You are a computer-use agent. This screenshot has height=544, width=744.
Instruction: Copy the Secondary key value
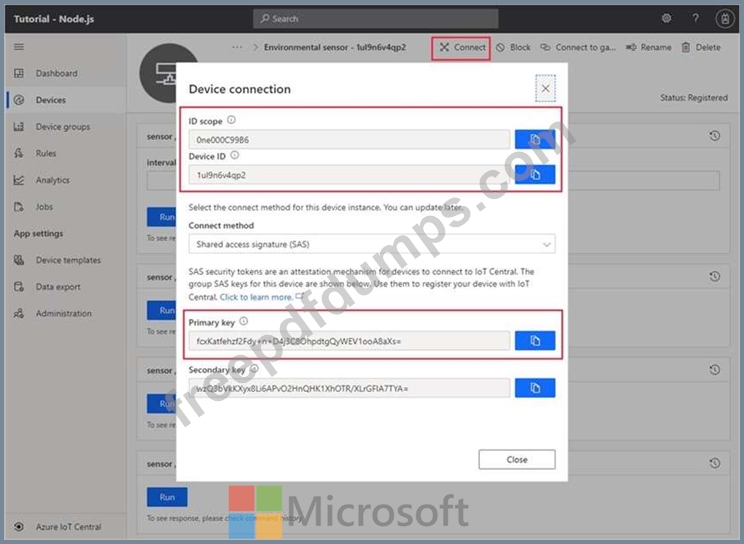535,388
